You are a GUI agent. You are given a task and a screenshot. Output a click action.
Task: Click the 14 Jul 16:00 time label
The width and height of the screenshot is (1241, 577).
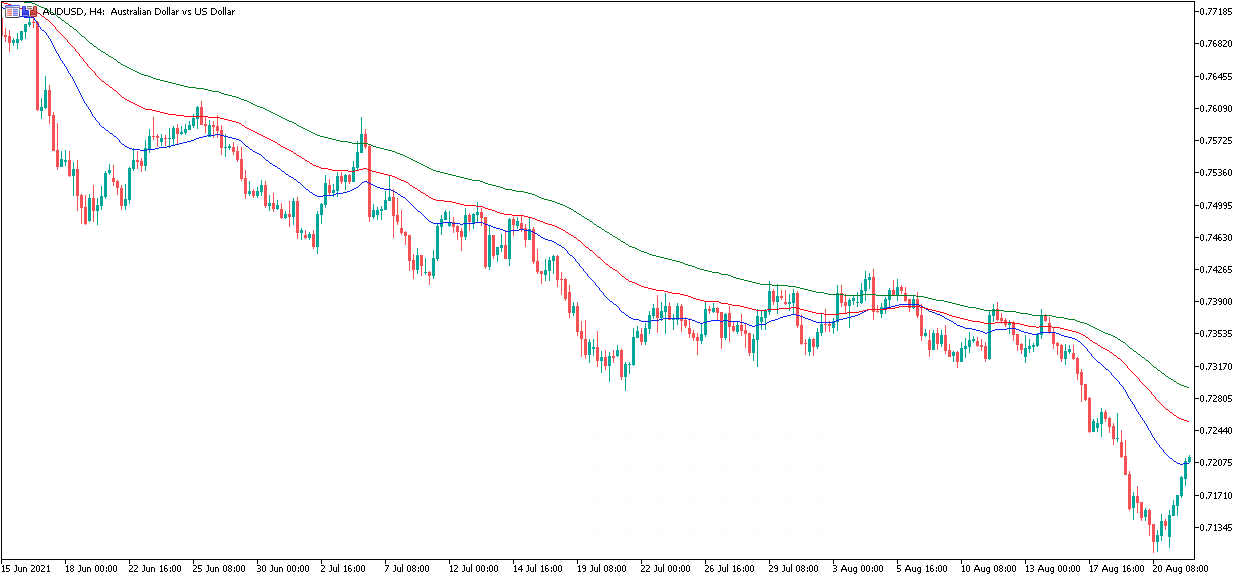point(539,568)
